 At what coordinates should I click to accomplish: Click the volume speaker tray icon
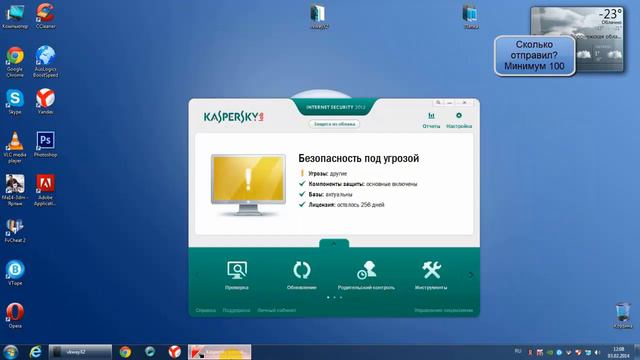tap(598, 352)
